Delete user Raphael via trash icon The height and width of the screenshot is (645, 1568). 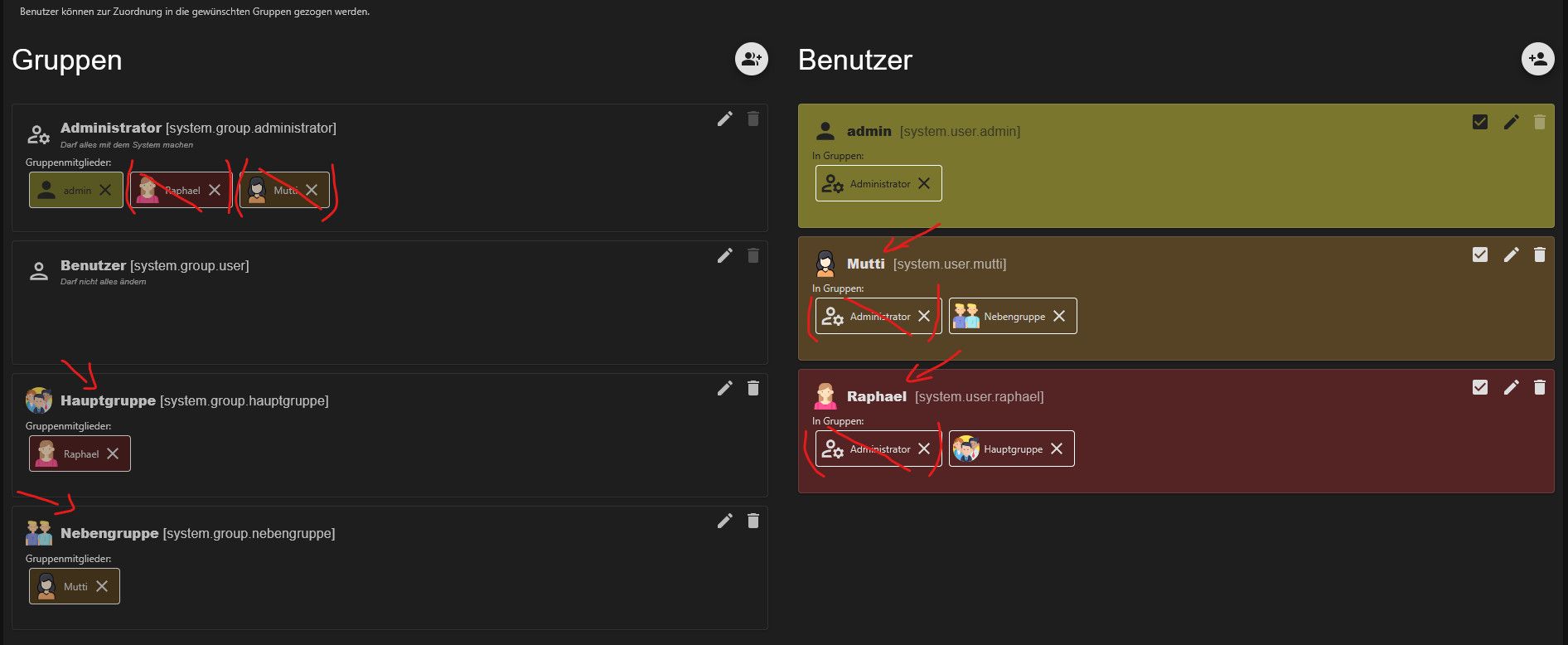pyautogui.click(x=1540, y=387)
